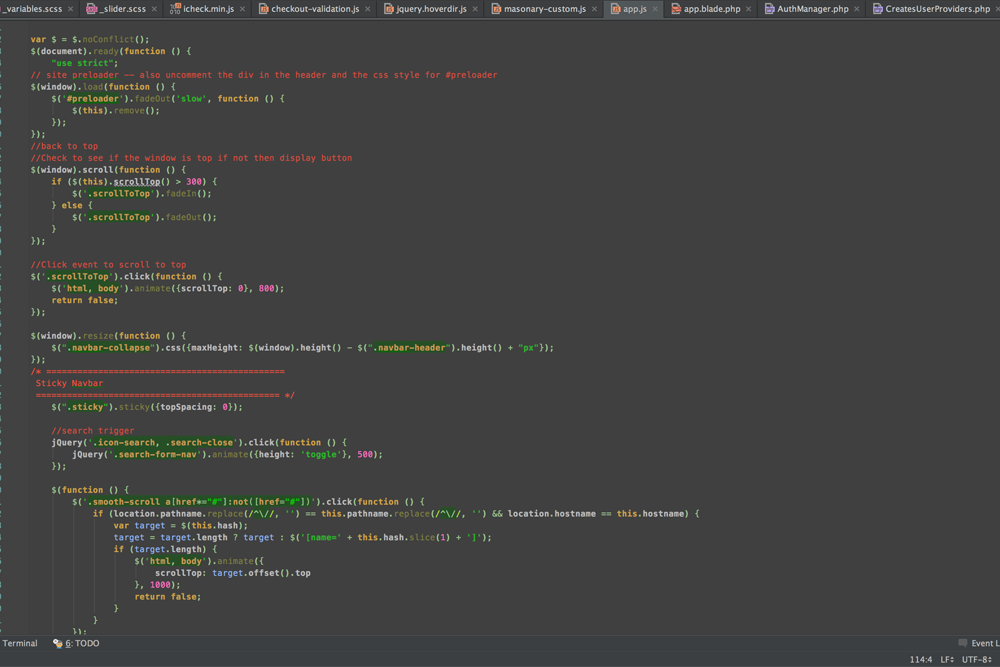Close the checkout-validation.js tab
The height and width of the screenshot is (667, 1000).
[x=367, y=9]
